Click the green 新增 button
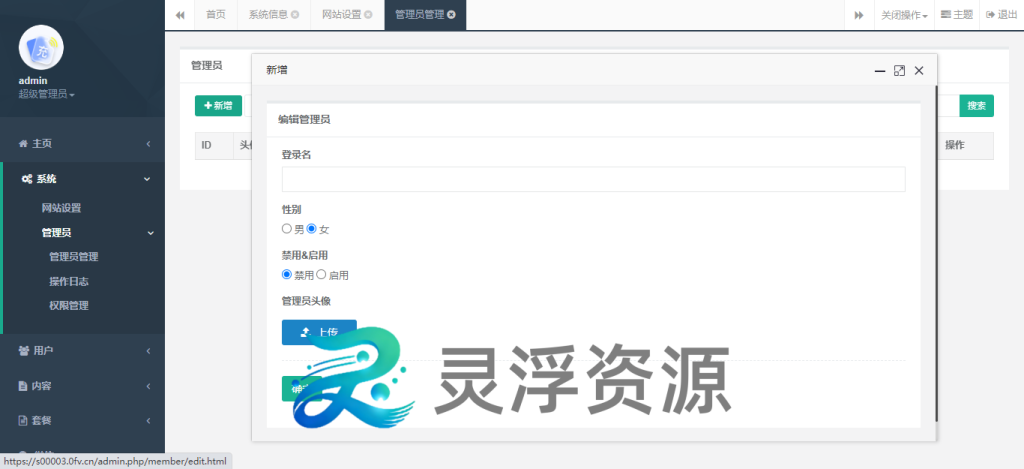The width and height of the screenshot is (1024, 469). coord(218,106)
